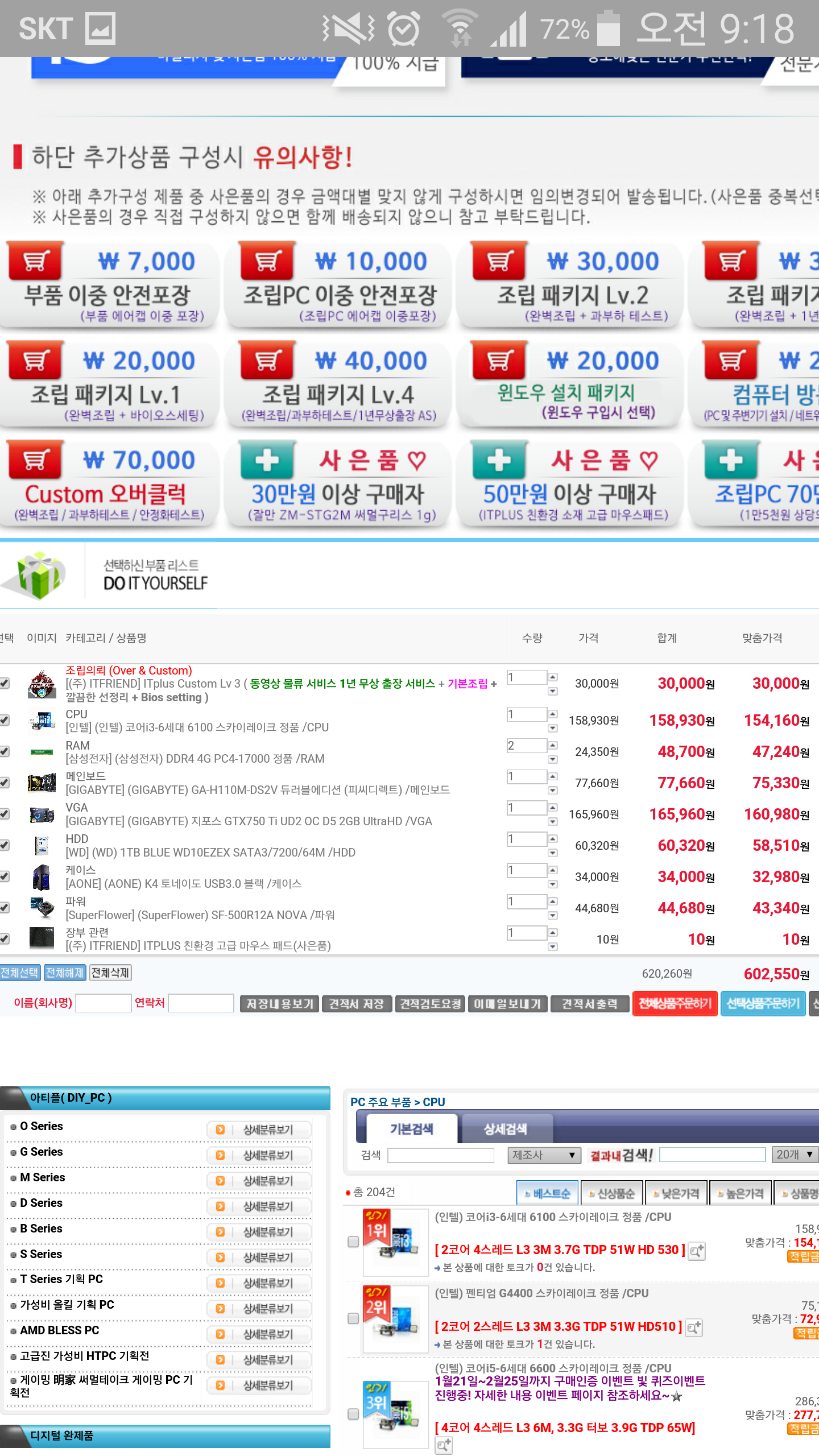Increase quantity for the CPU row

(552, 714)
